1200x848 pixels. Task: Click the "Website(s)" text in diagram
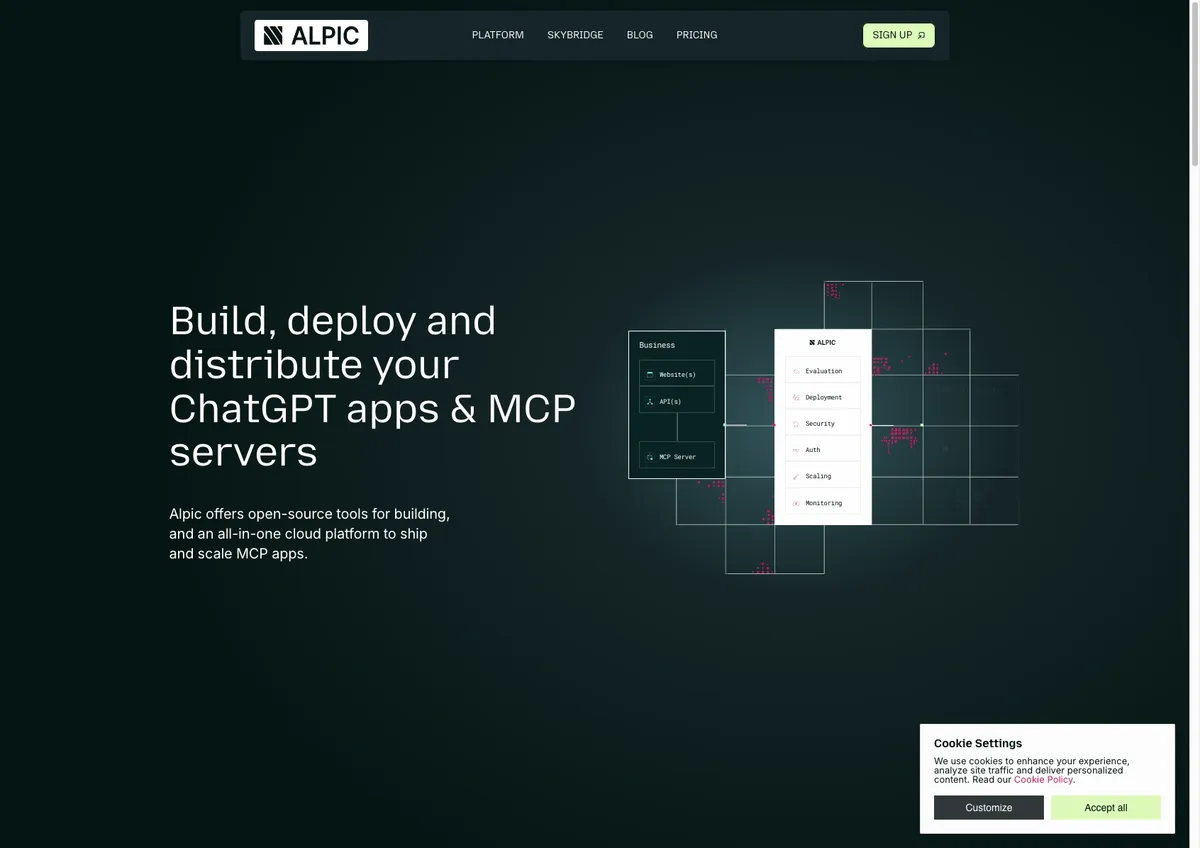(677, 374)
